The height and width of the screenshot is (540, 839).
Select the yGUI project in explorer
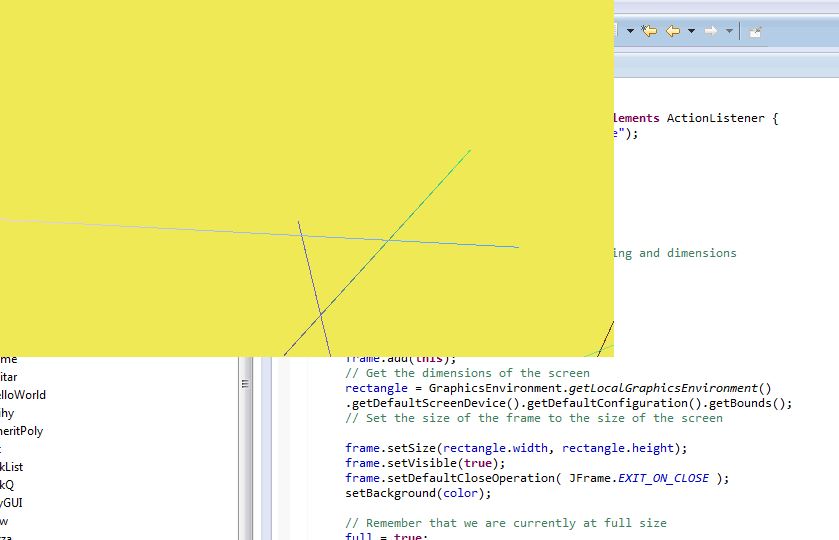(11, 503)
